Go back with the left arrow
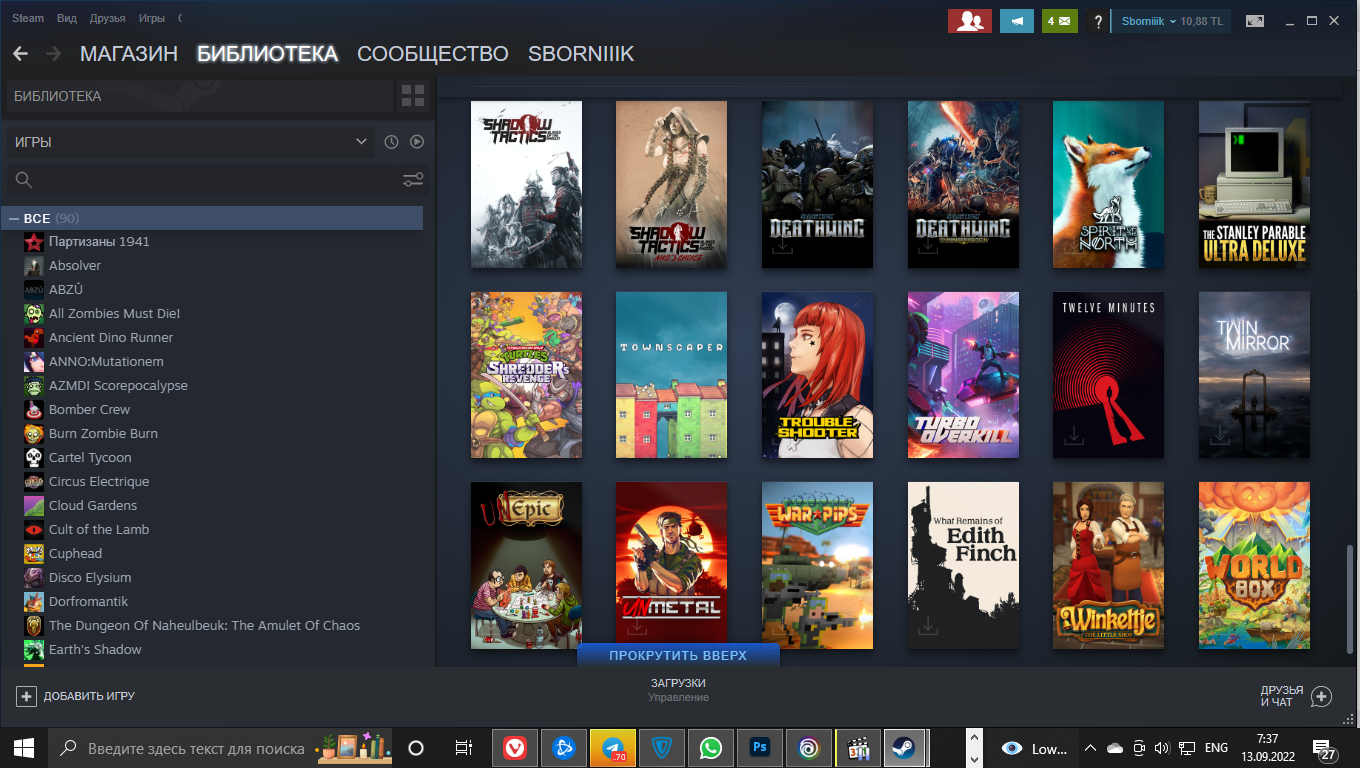This screenshot has width=1360, height=768. tap(20, 54)
